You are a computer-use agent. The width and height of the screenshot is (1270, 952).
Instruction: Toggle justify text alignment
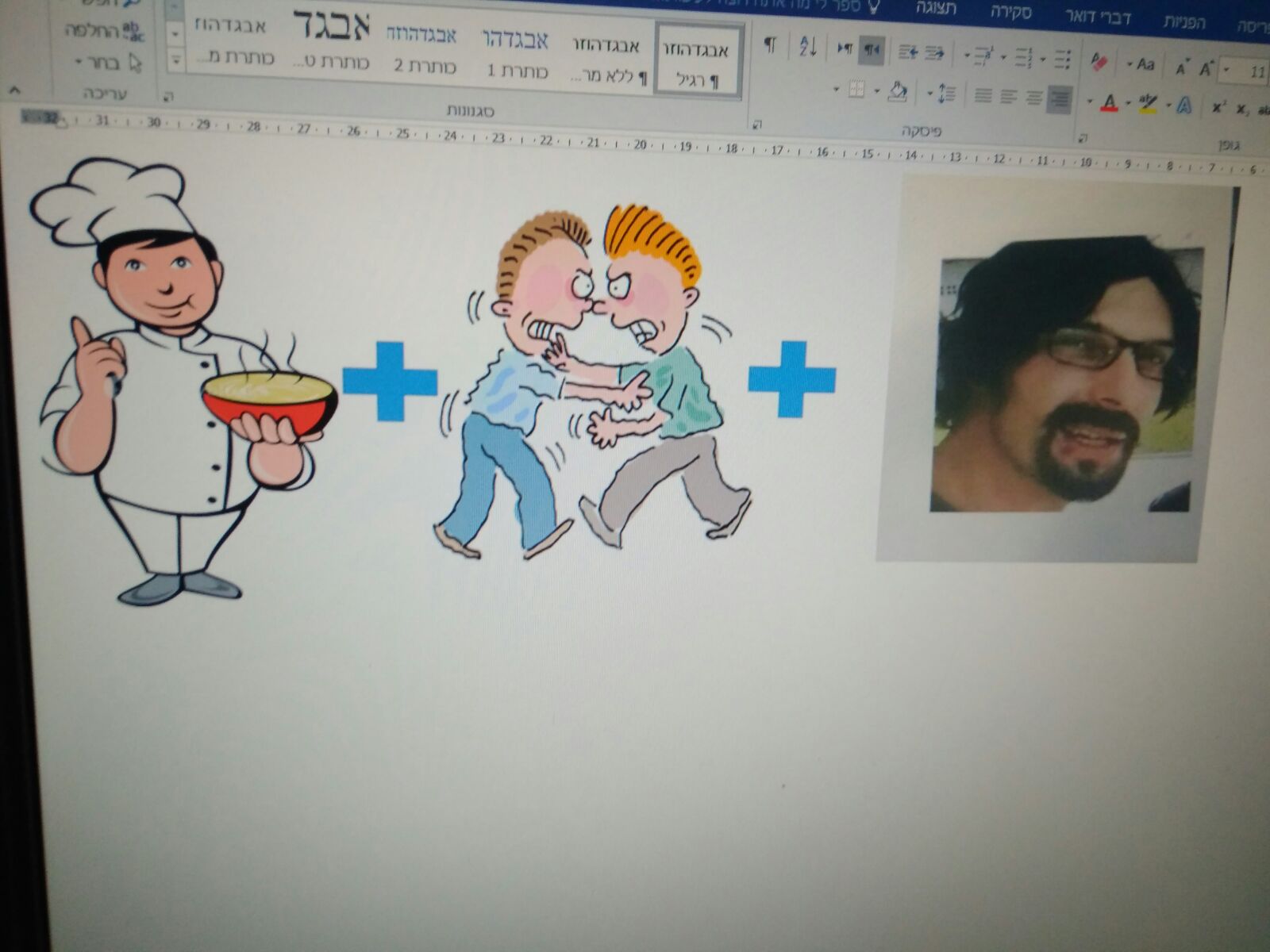(983, 95)
